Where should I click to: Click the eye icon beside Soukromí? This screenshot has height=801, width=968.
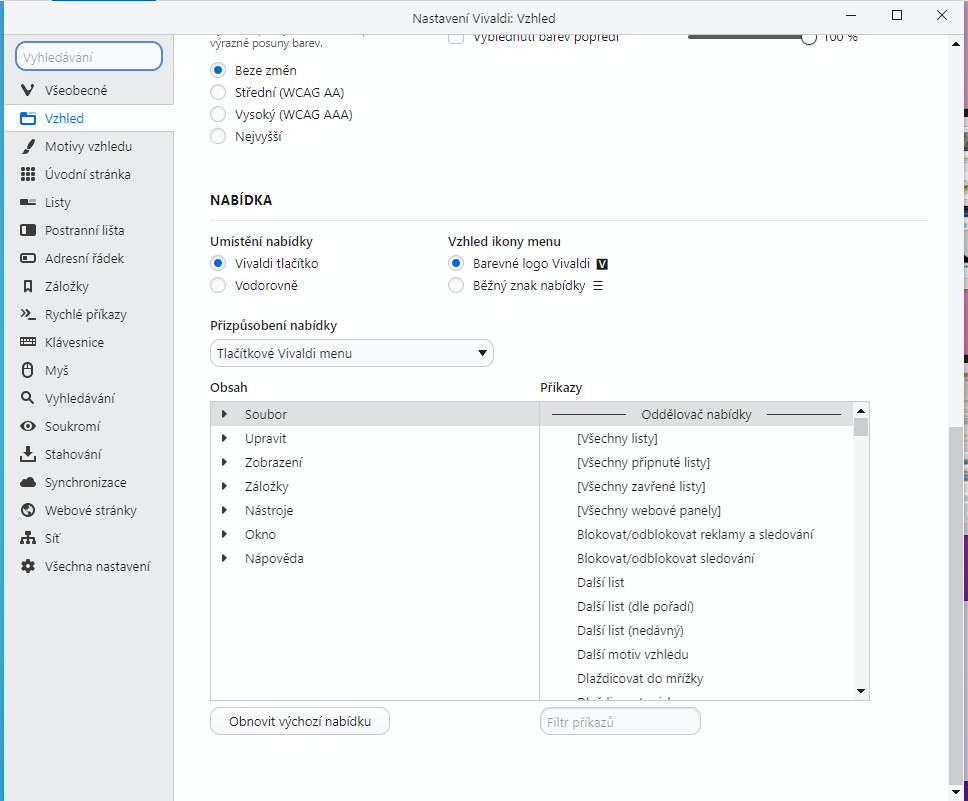click(28, 426)
